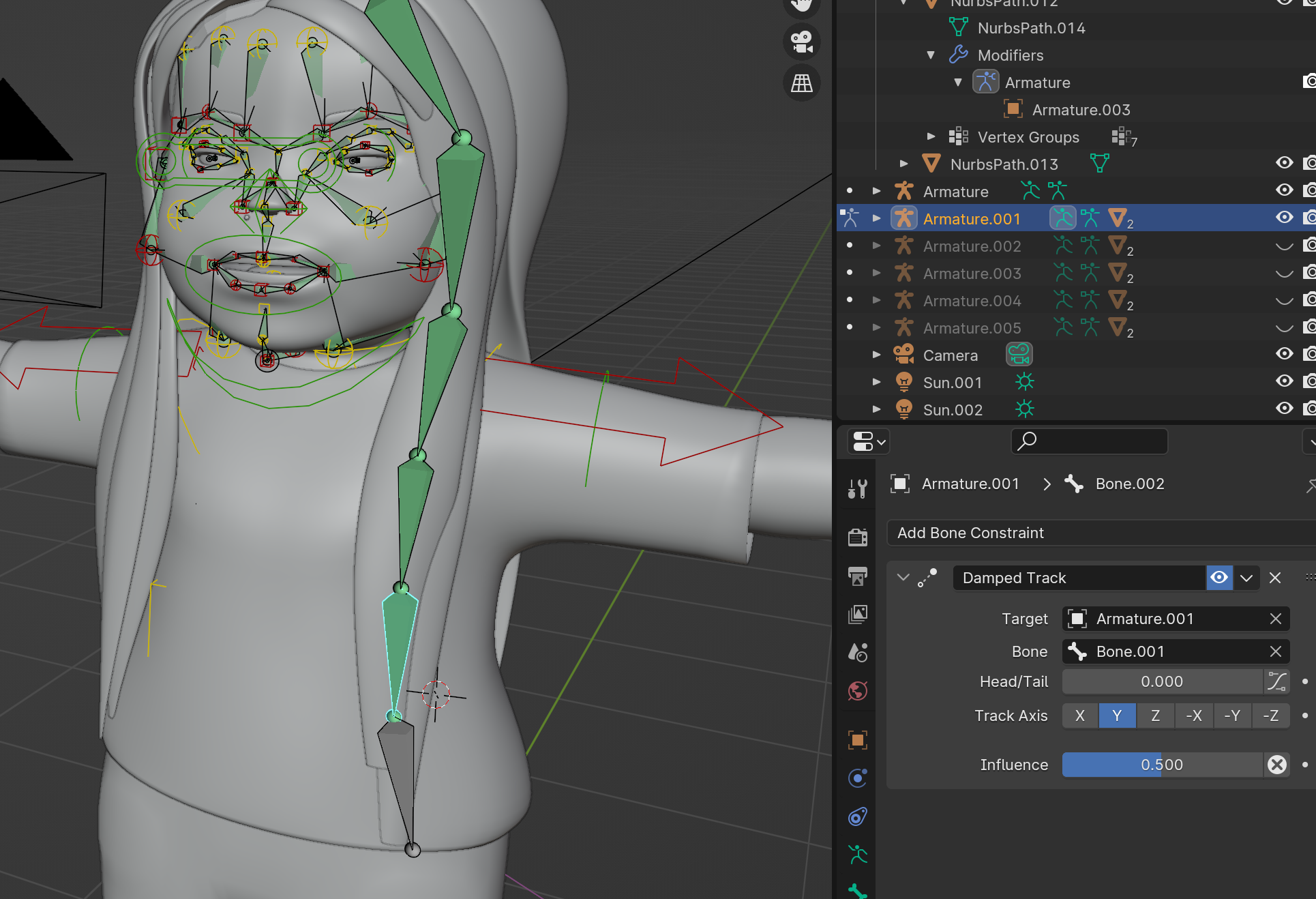Click the Camera data icon in outliner
This screenshot has height=899, width=1316.
[x=1019, y=355]
